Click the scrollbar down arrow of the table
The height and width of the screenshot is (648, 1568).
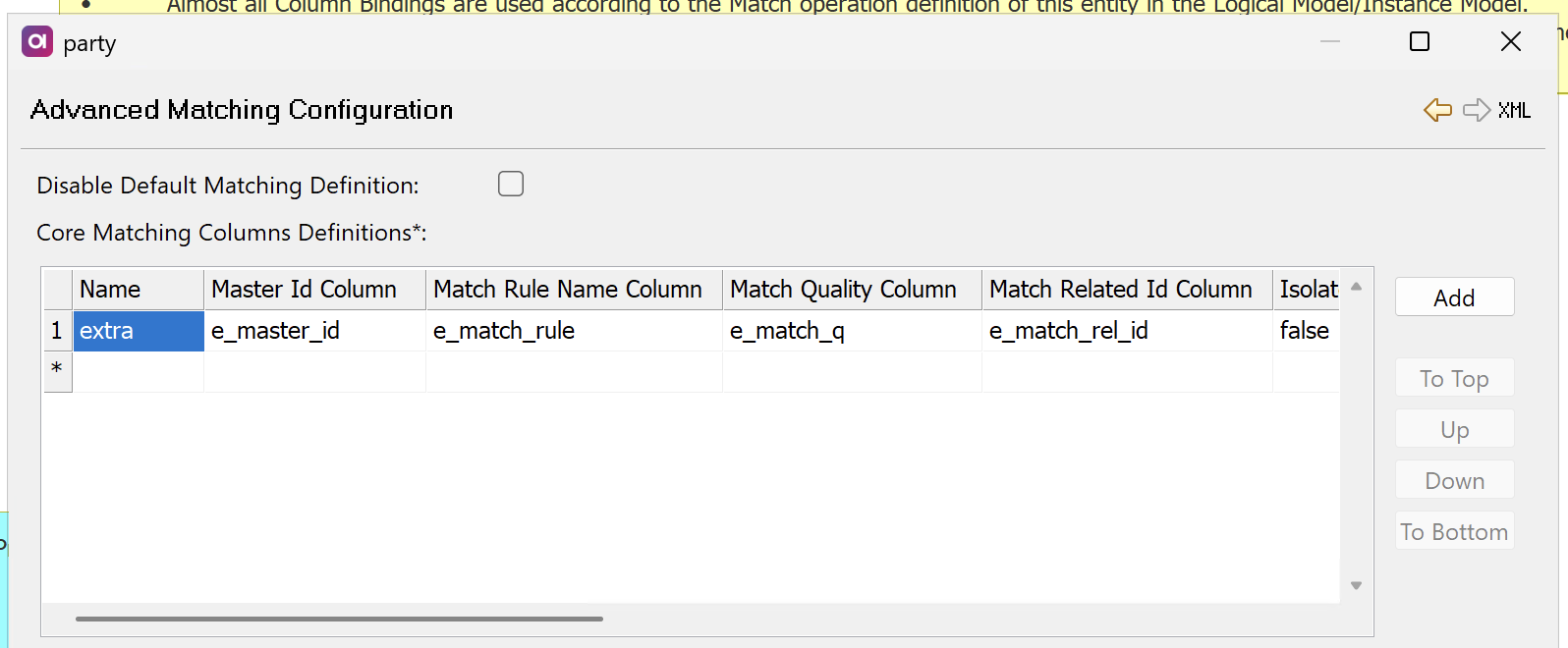(x=1356, y=583)
